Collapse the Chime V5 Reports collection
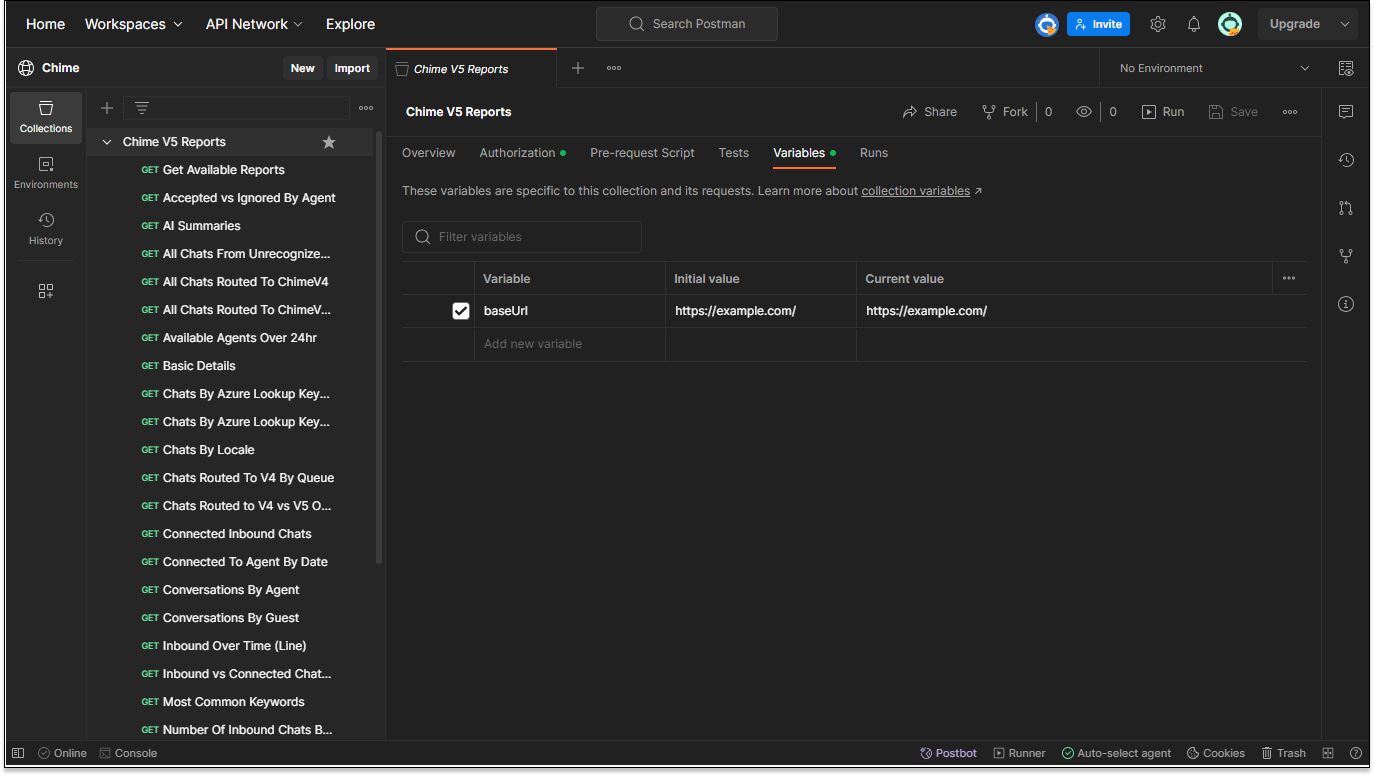The image size is (1374, 776). click(x=107, y=142)
